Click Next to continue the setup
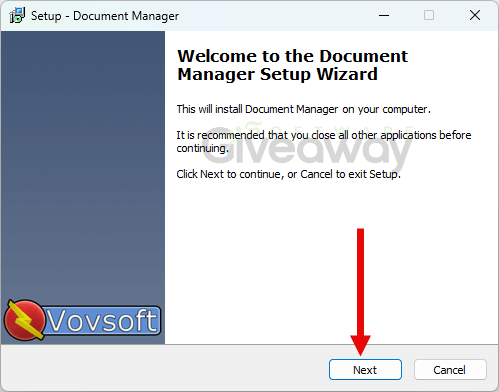This screenshot has height=392, width=499. (x=365, y=369)
